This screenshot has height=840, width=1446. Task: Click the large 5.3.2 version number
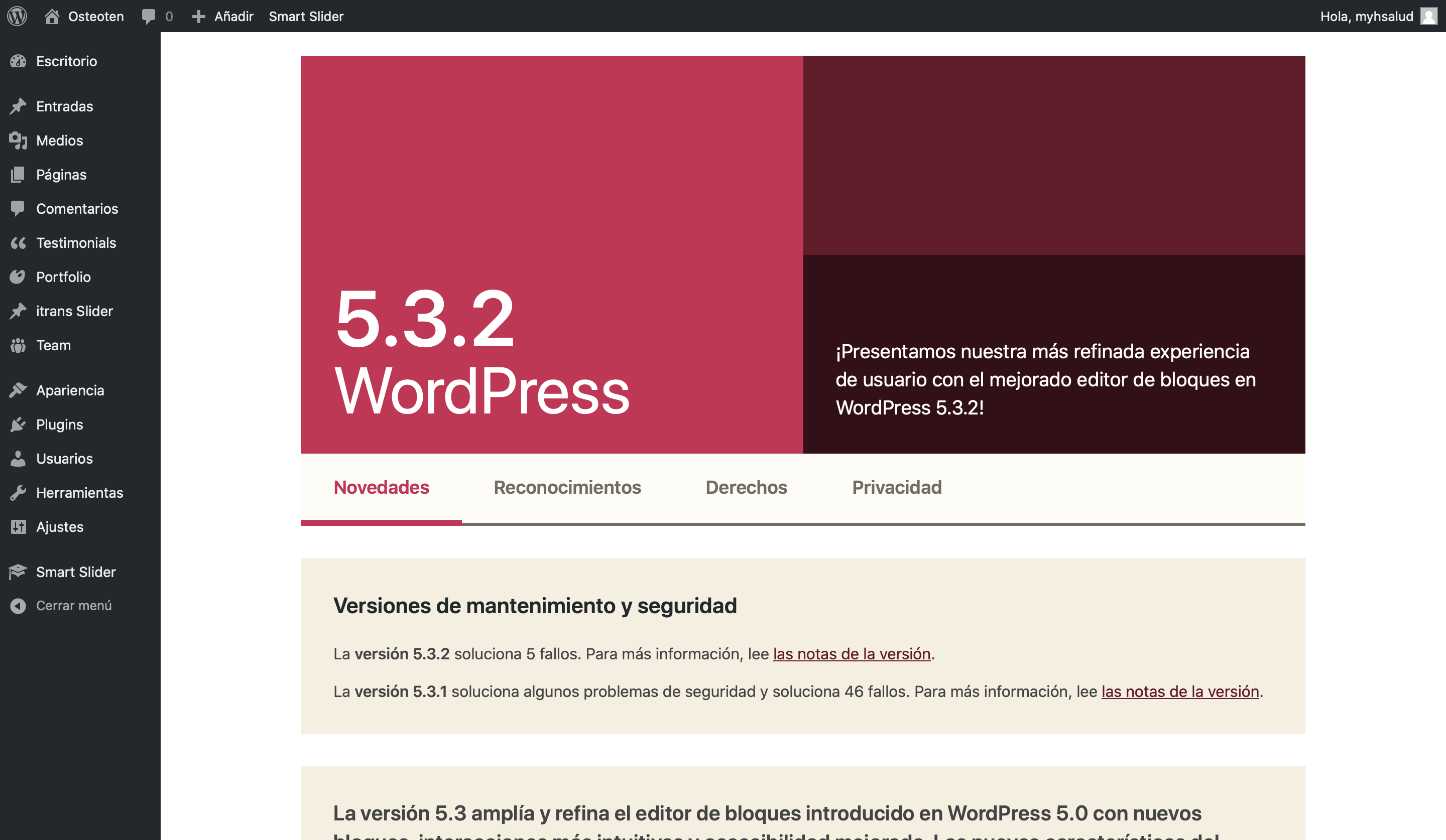coord(425,318)
